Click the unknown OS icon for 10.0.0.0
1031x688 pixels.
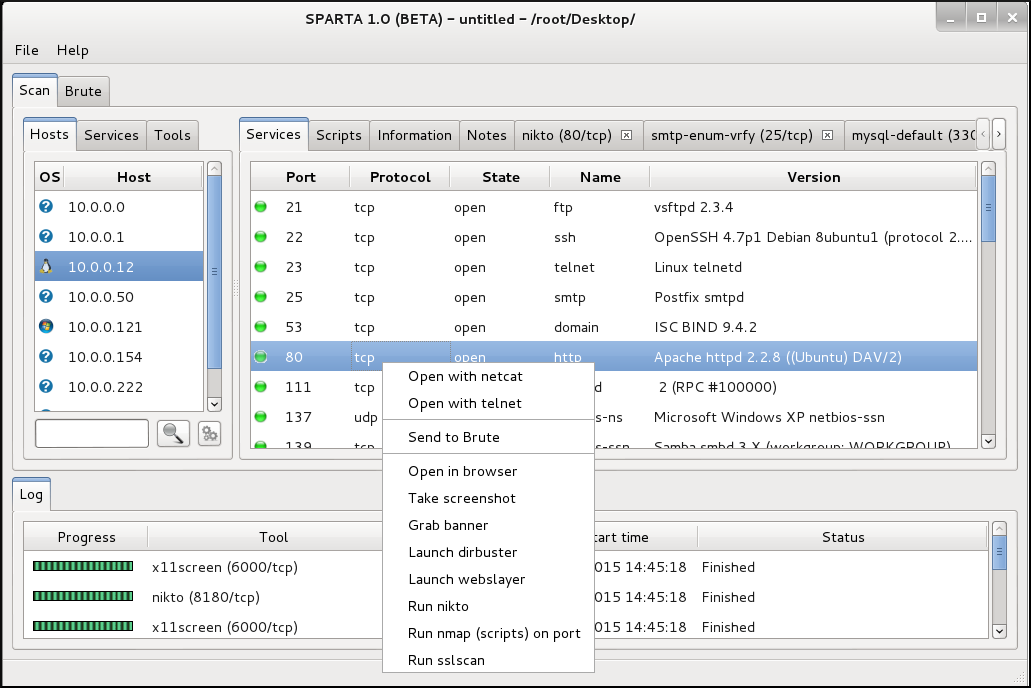46,207
